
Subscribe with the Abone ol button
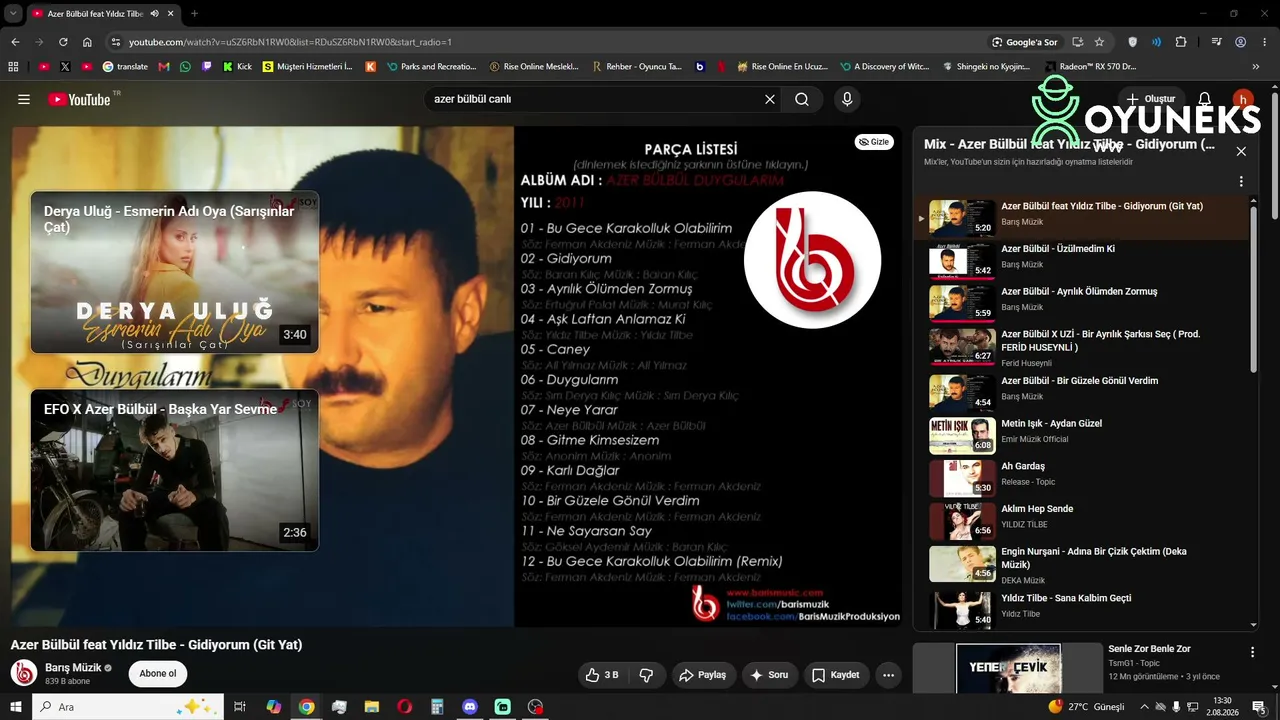point(158,674)
